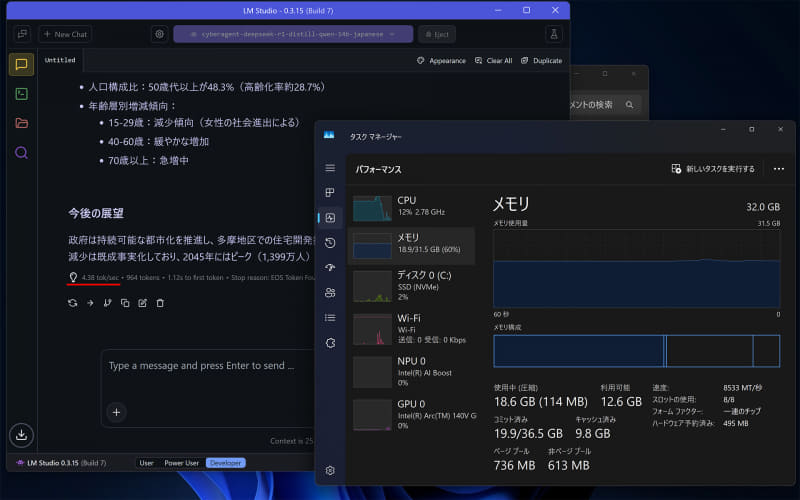Open Task Manager App history icon
The height and width of the screenshot is (500, 800).
click(330, 243)
